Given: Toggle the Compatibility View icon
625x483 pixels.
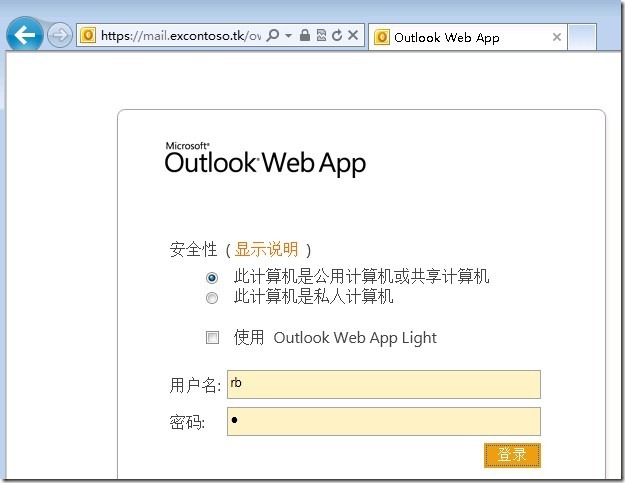Looking at the screenshot, I should tap(320, 36).
